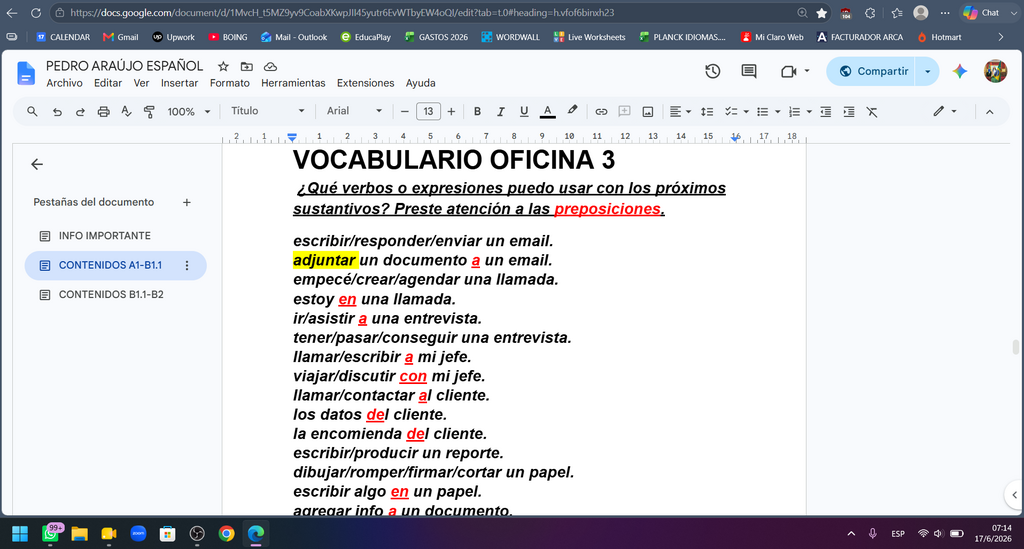Clear formatting with the crossed-T icon
This screenshot has height=549, width=1024.
tap(872, 112)
